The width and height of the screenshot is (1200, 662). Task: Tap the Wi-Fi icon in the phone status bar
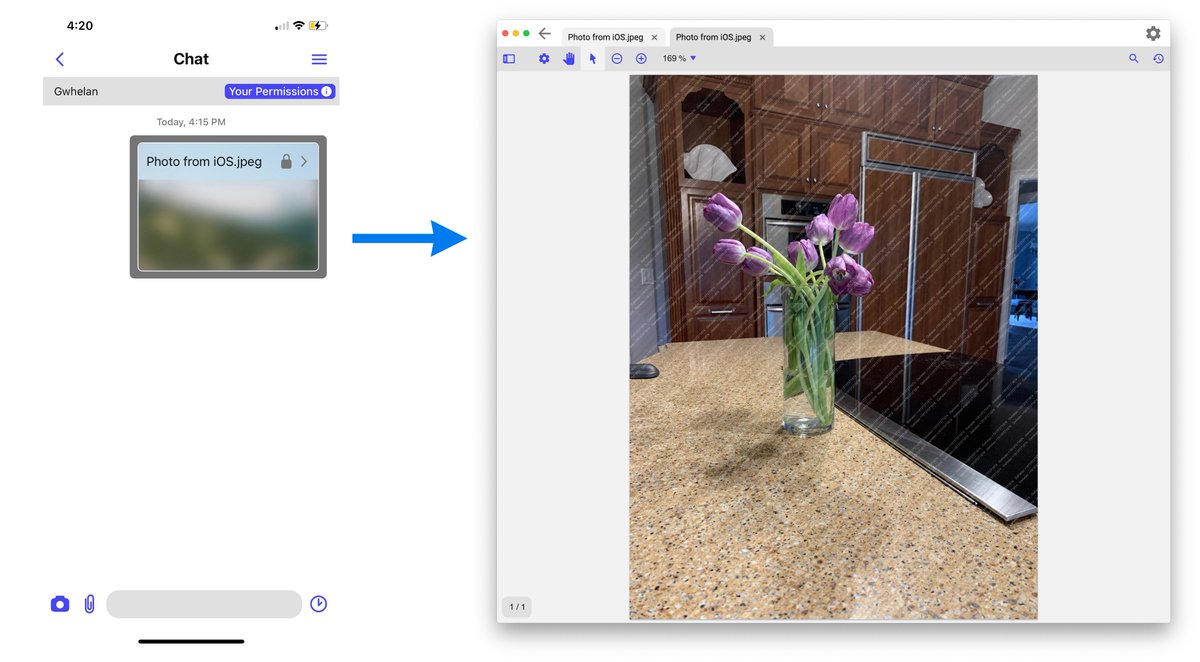(x=298, y=25)
